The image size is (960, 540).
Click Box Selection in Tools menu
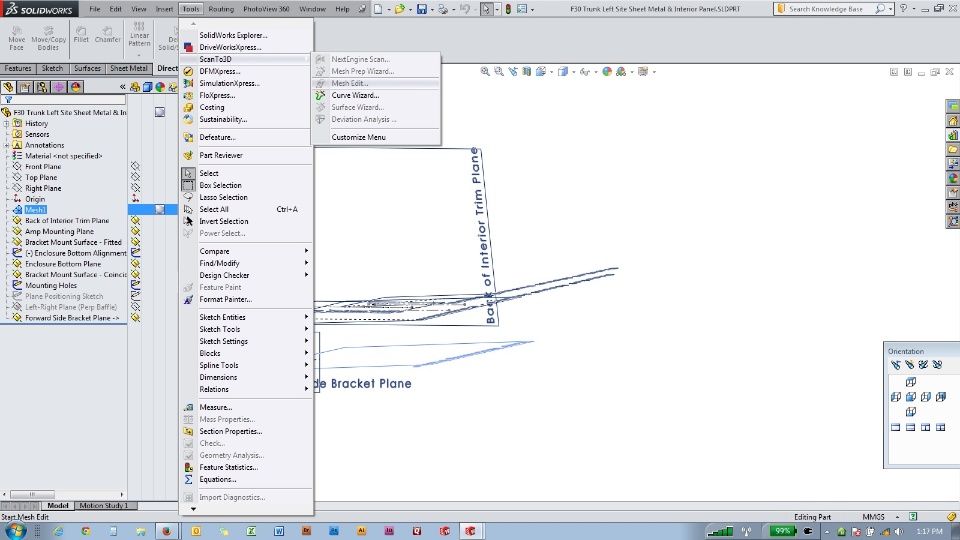point(246,186)
